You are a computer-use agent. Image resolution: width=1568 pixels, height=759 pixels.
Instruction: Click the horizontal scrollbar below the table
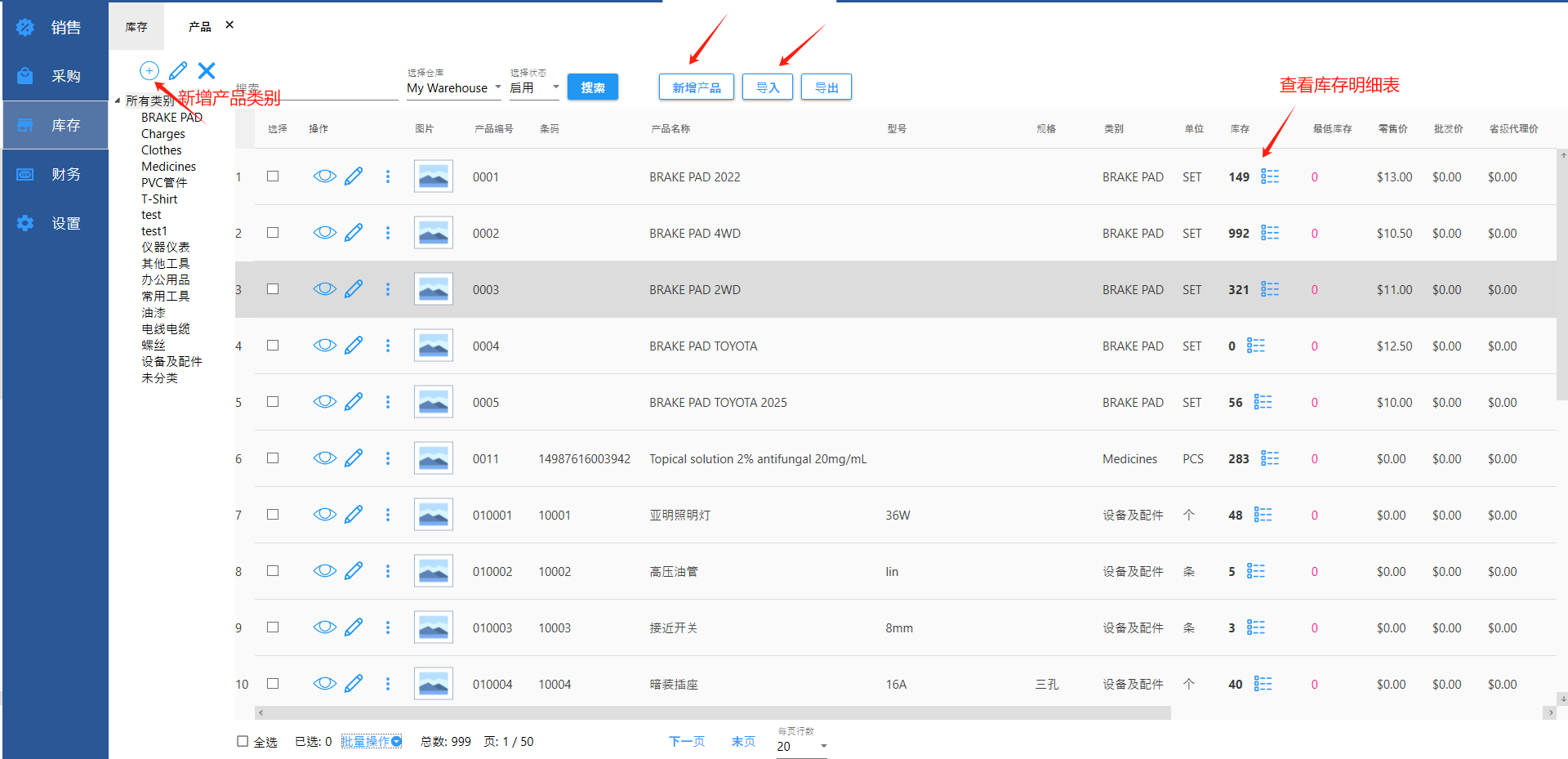tap(712, 712)
